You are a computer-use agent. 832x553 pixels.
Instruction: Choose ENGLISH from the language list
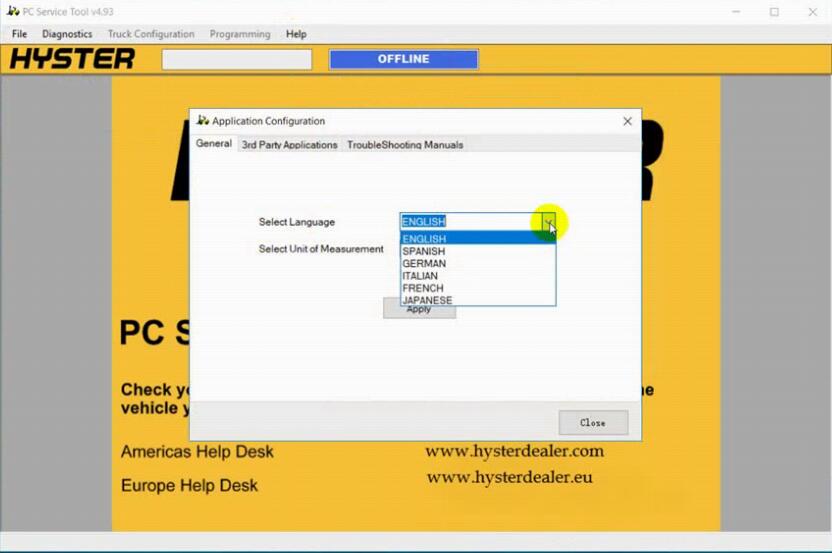[478, 238]
